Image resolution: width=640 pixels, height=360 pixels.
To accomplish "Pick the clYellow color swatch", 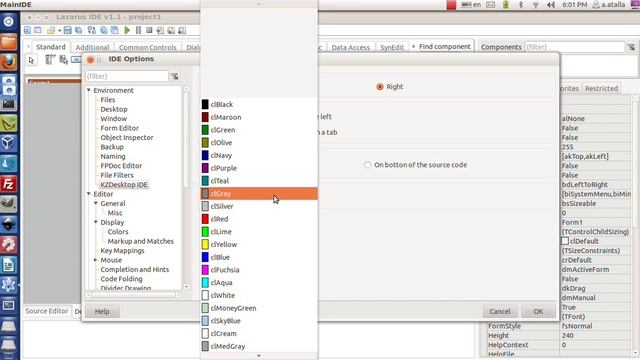I will pos(205,244).
